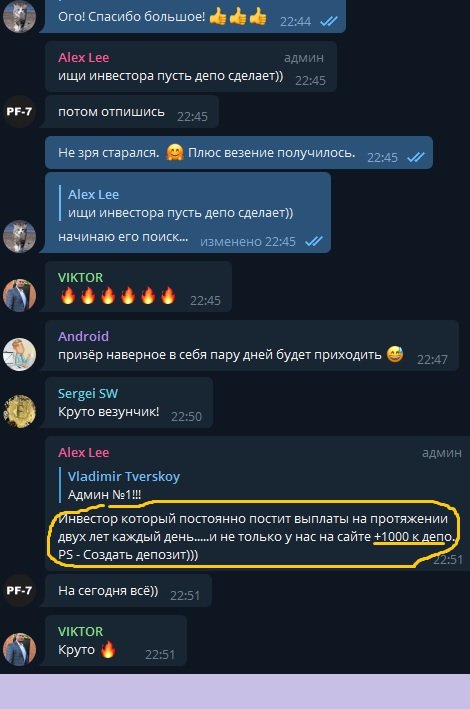Select the Android sender name
Screen dimensions: 470x709
[83, 336]
